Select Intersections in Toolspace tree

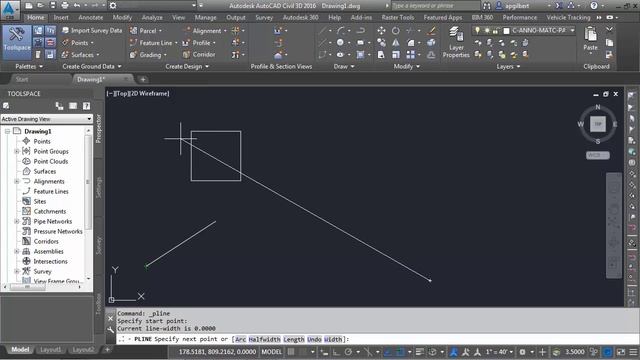coord(50,261)
